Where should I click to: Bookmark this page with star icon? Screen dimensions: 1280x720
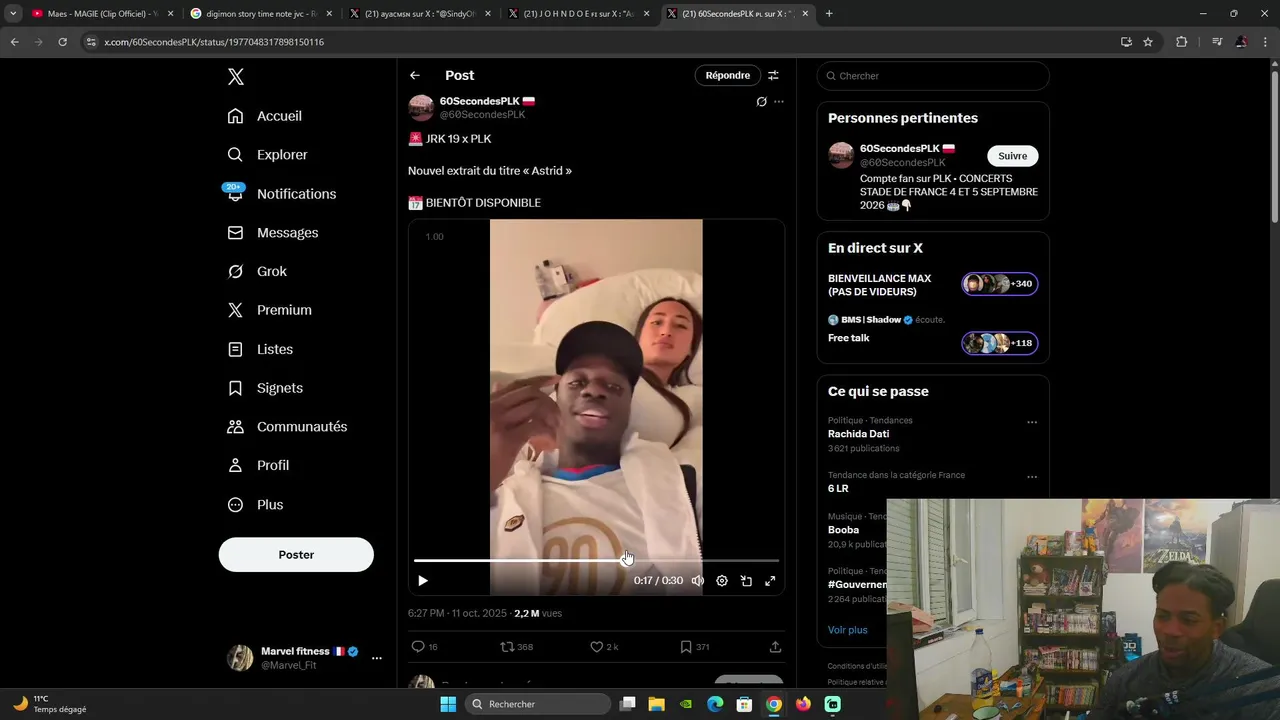point(1148,42)
